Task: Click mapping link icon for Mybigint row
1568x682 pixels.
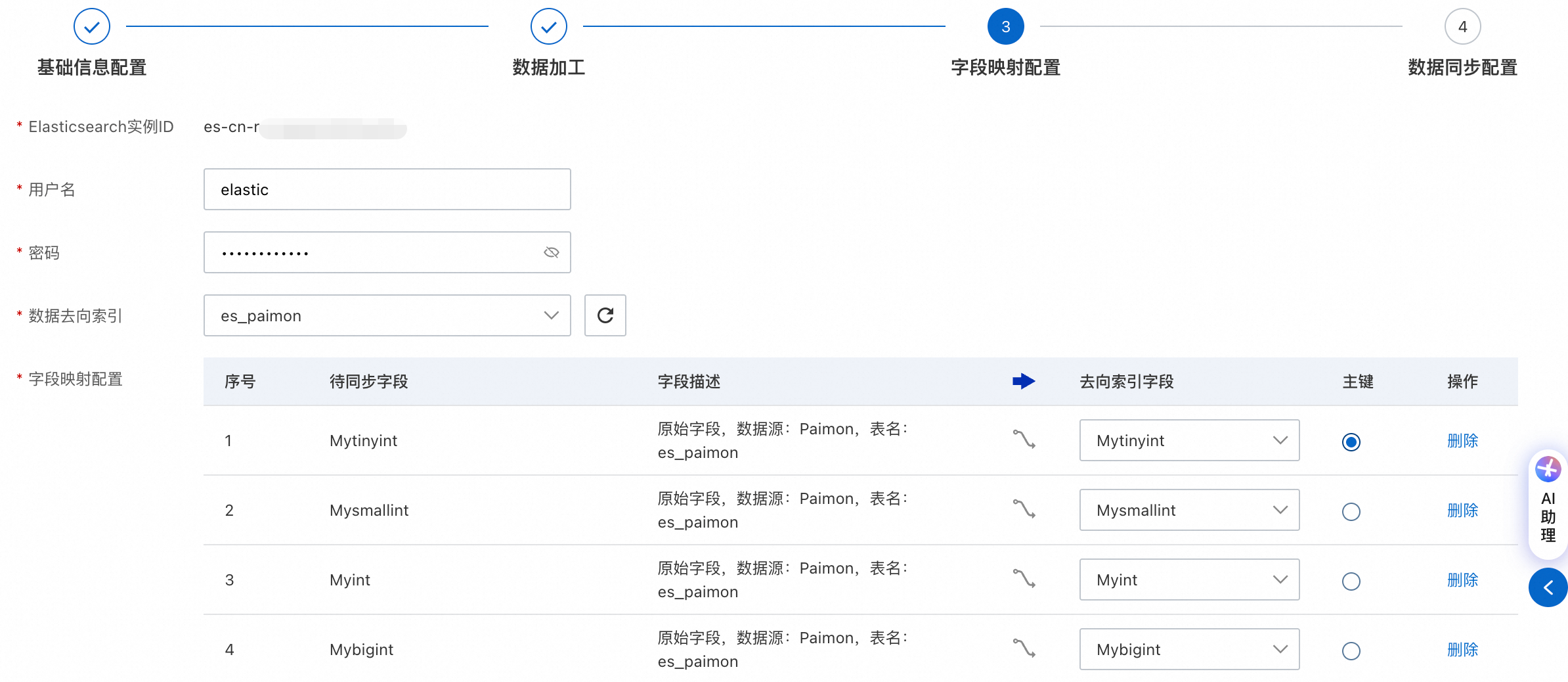Action: 1024,648
